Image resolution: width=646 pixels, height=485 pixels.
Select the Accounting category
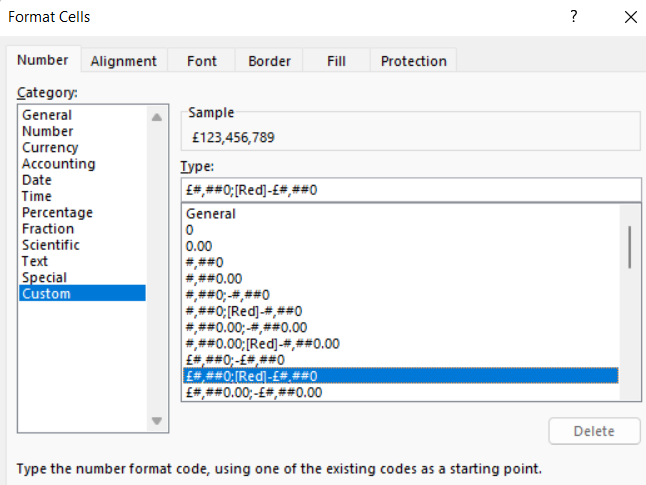pos(58,164)
